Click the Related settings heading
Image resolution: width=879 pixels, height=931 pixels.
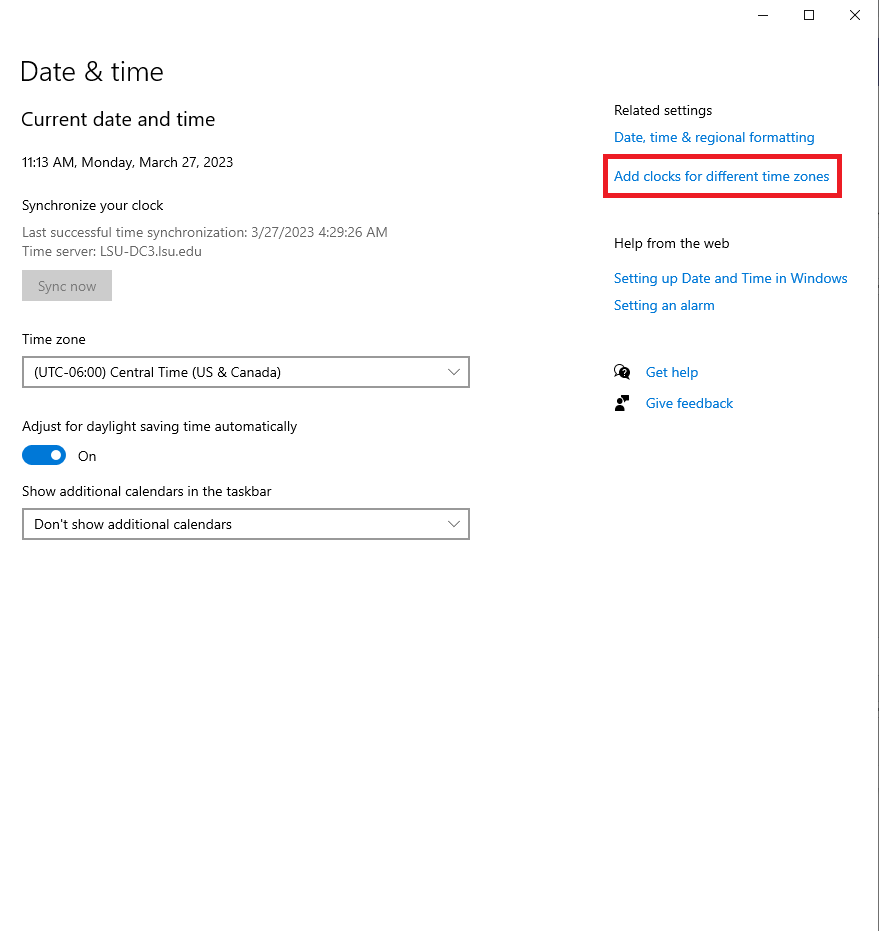(663, 110)
